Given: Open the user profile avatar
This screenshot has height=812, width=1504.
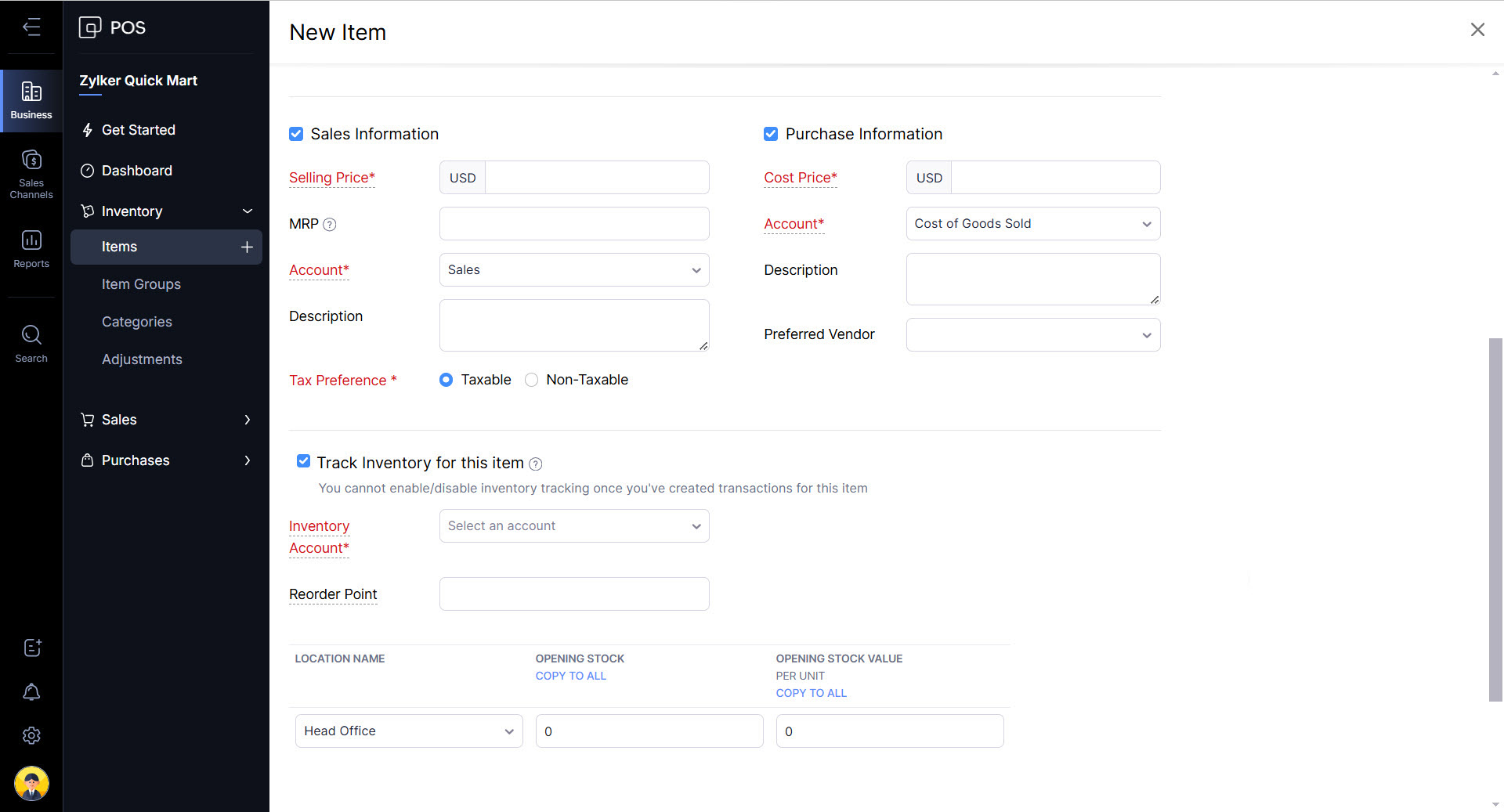Looking at the screenshot, I should point(31,783).
